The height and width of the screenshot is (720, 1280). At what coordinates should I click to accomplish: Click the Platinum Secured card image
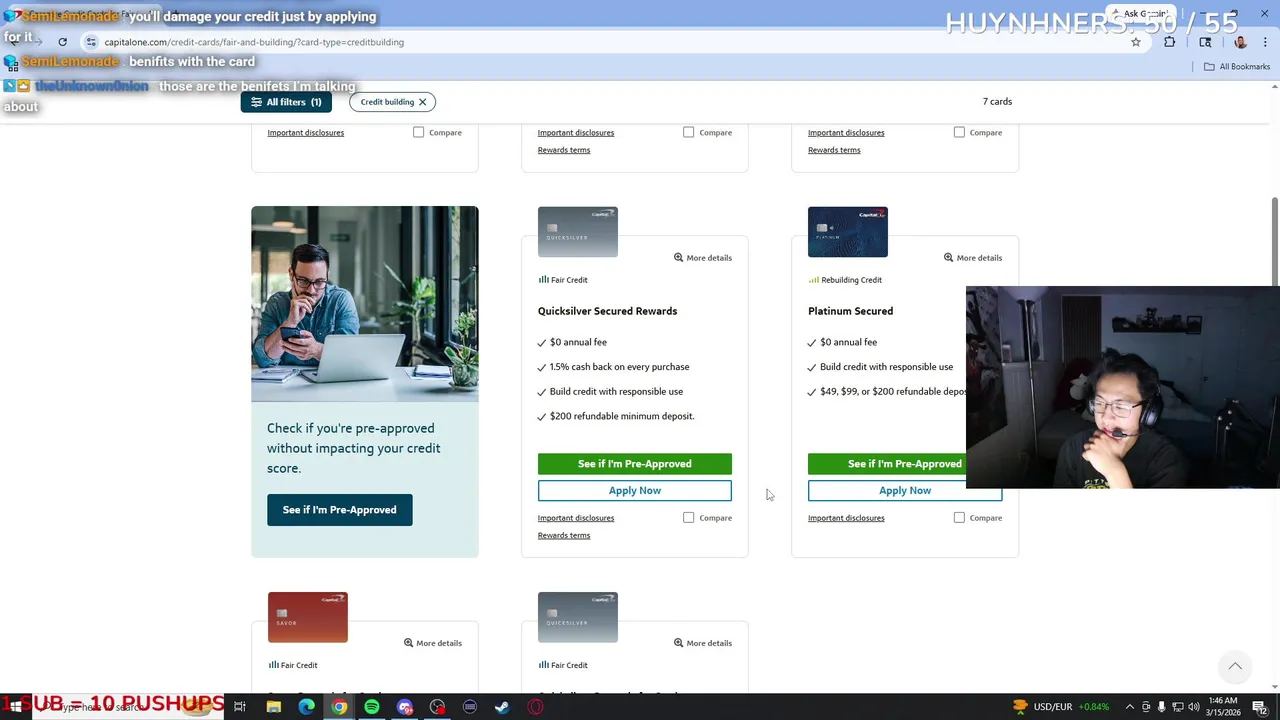click(848, 232)
